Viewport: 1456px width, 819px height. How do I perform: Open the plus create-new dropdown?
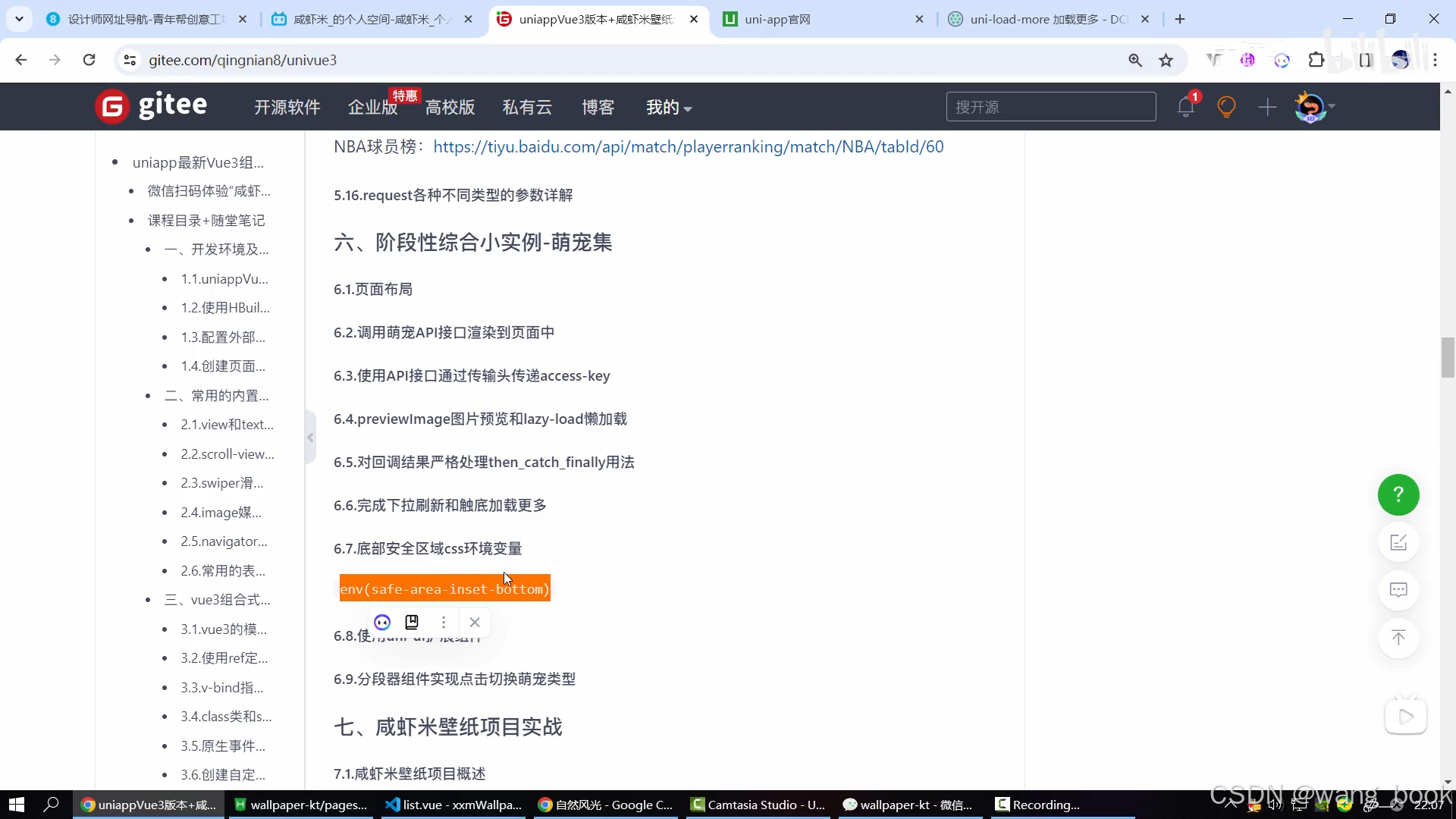(1267, 107)
